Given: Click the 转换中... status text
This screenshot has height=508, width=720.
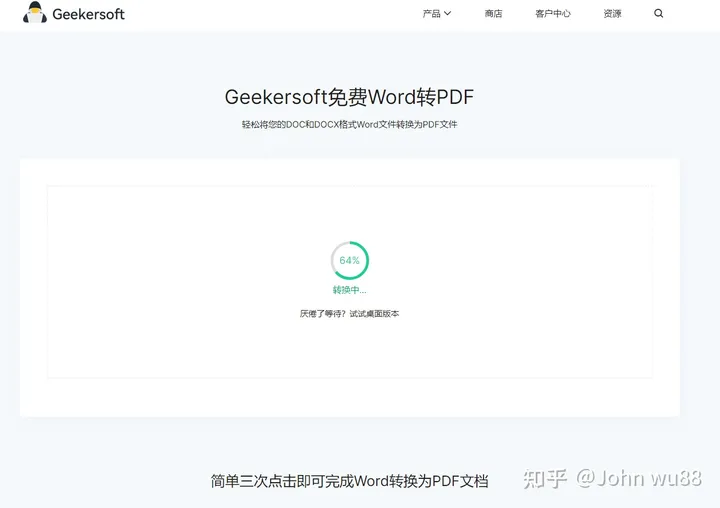Looking at the screenshot, I should (349, 290).
